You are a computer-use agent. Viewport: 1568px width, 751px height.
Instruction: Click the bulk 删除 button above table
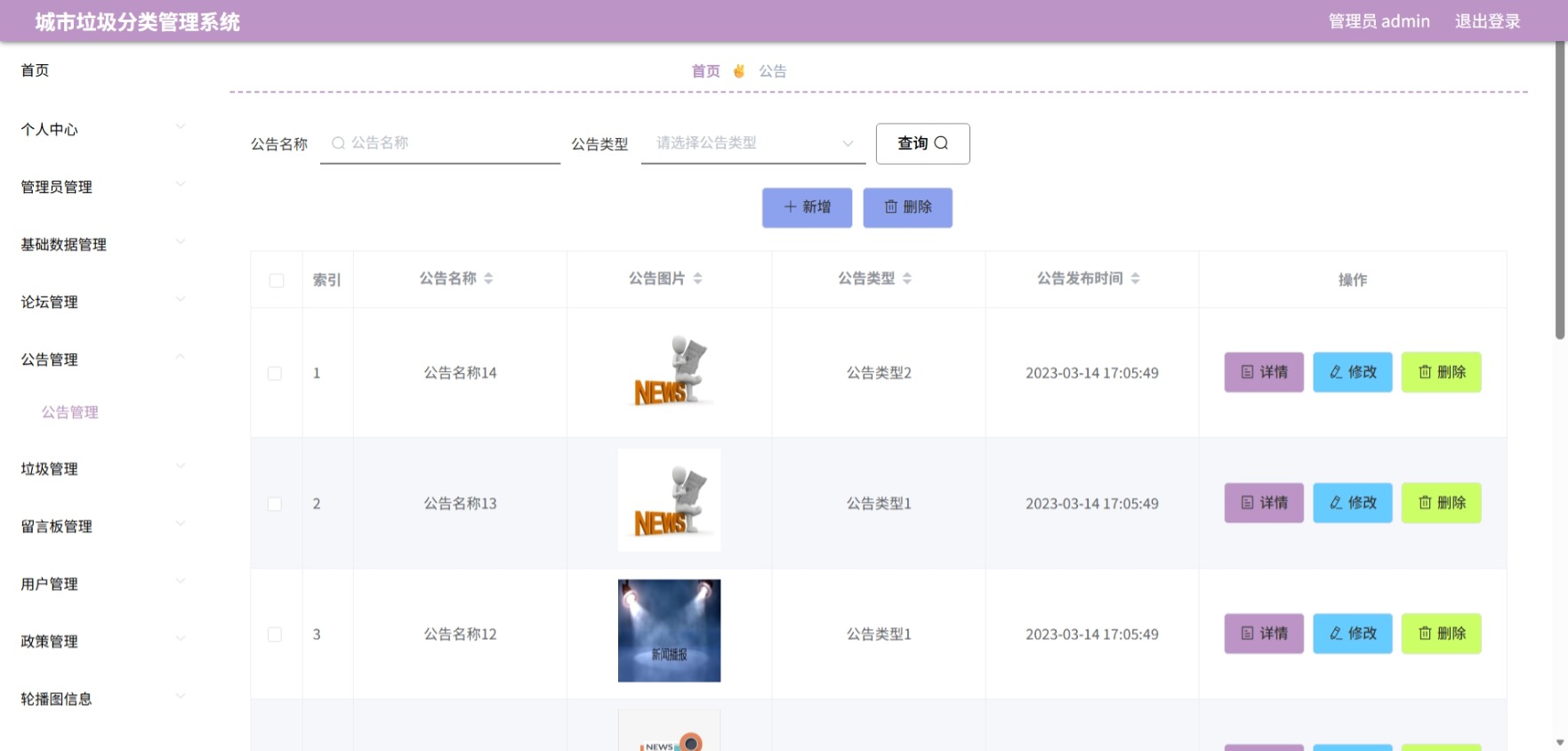(x=908, y=207)
